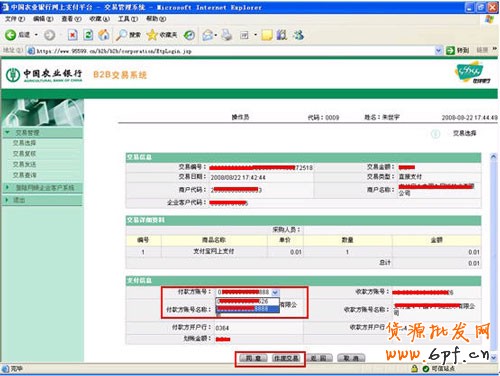Open 交易复核 in the sidebar
This screenshot has width=500, height=376.
coord(24,154)
